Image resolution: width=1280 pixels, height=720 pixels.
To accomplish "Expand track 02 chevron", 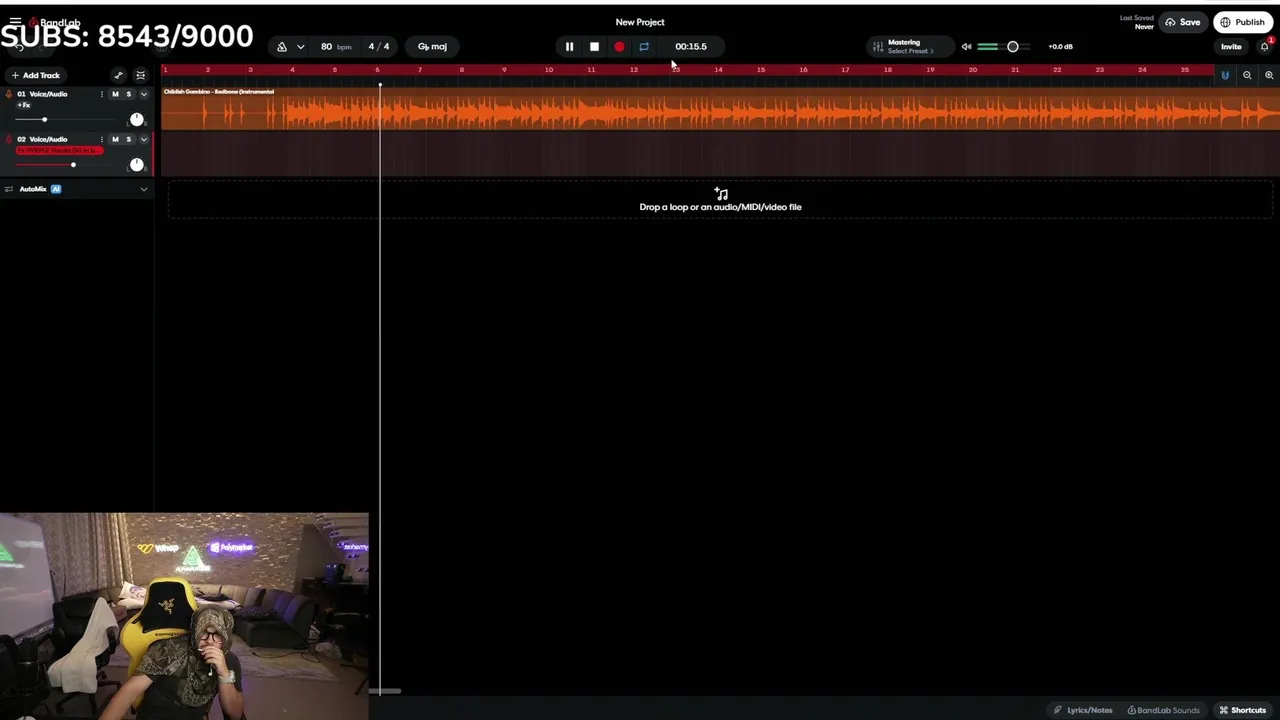I will pos(143,139).
